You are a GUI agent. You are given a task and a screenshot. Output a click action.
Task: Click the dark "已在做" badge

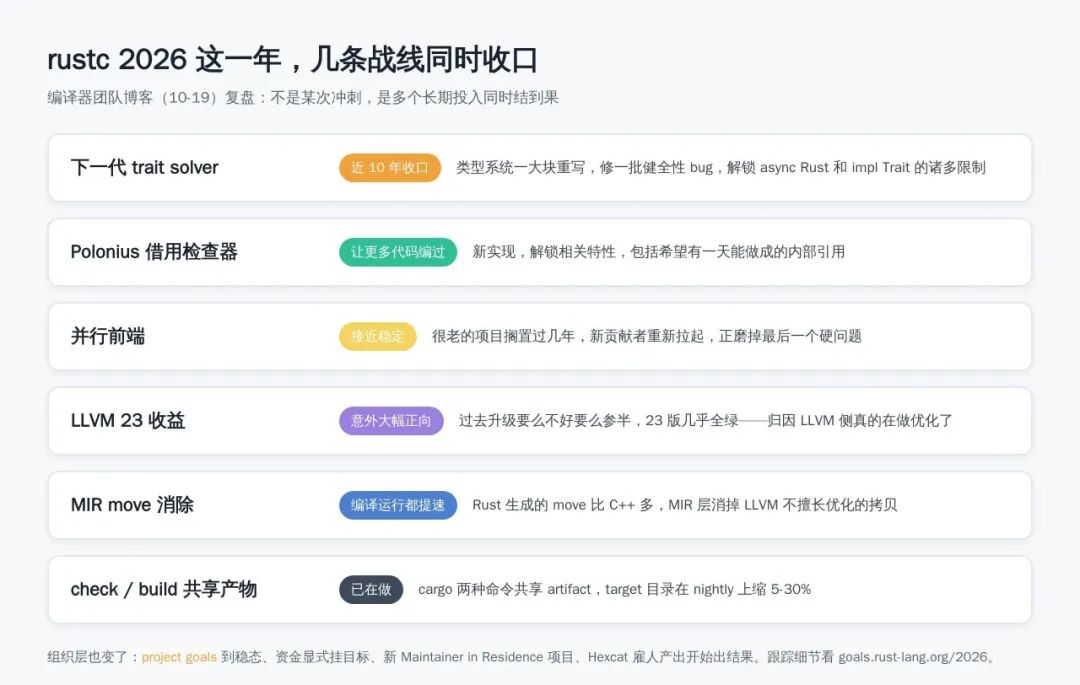371,589
